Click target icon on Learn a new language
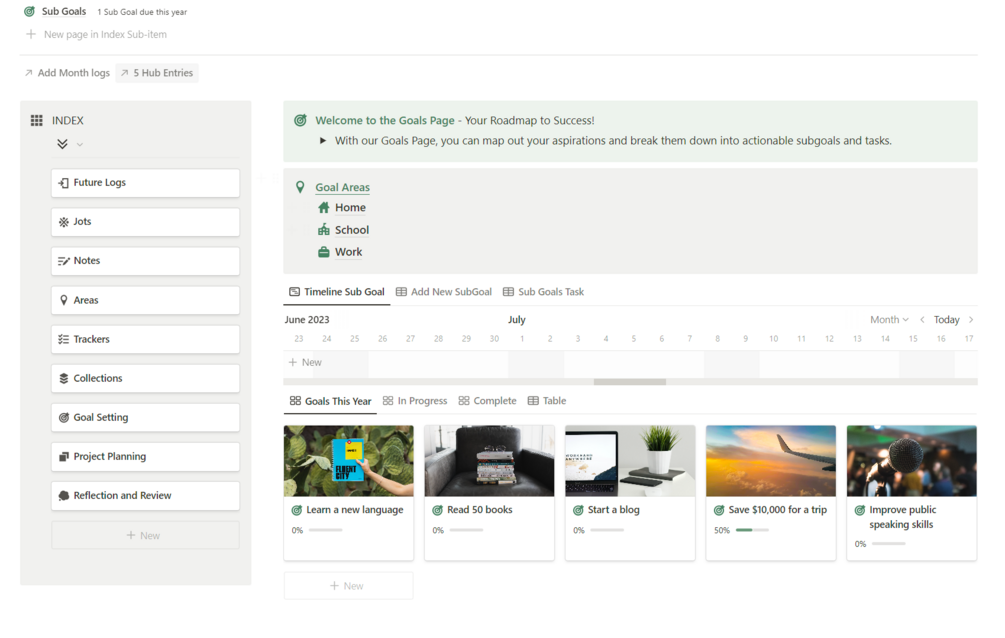1005x638 pixels. (297, 510)
